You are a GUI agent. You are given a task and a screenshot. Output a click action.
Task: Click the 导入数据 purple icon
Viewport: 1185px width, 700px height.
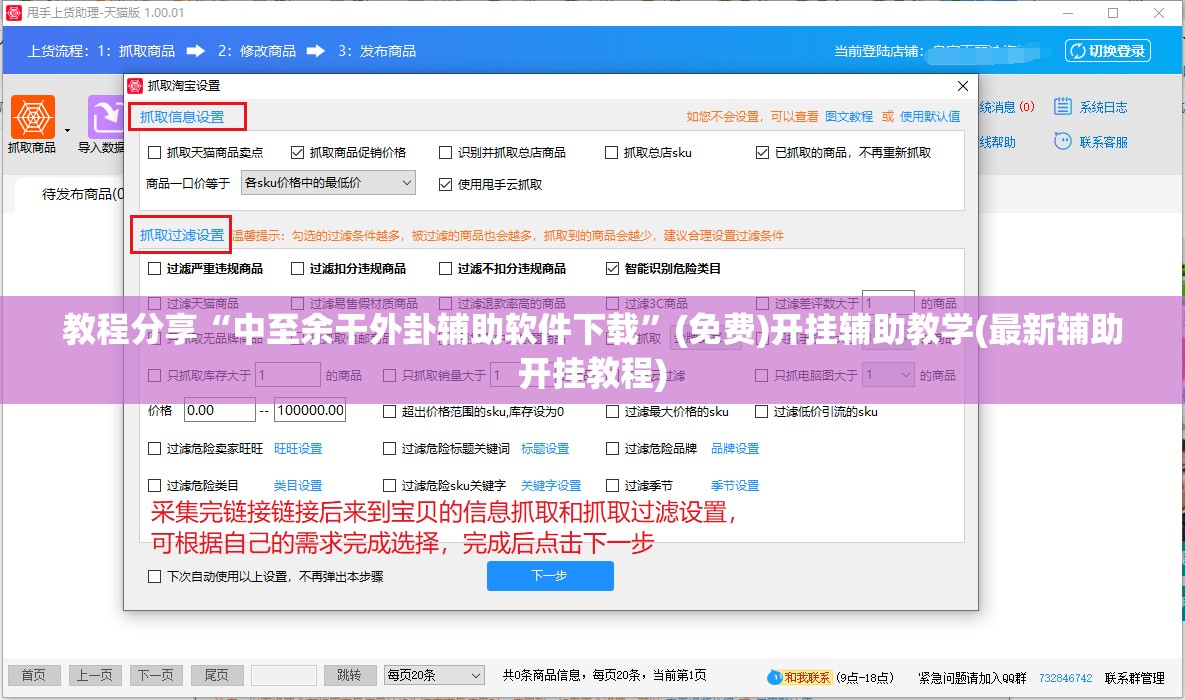(106, 117)
